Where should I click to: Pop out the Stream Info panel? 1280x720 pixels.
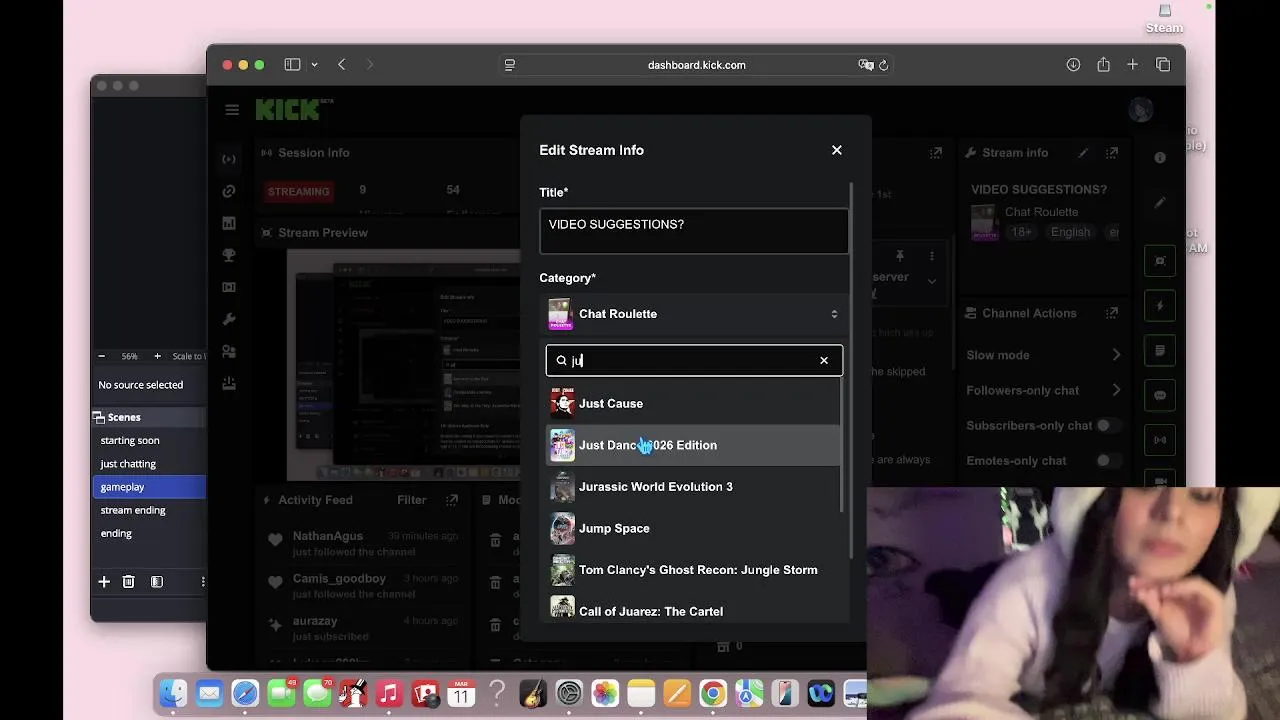coord(1112,153)
